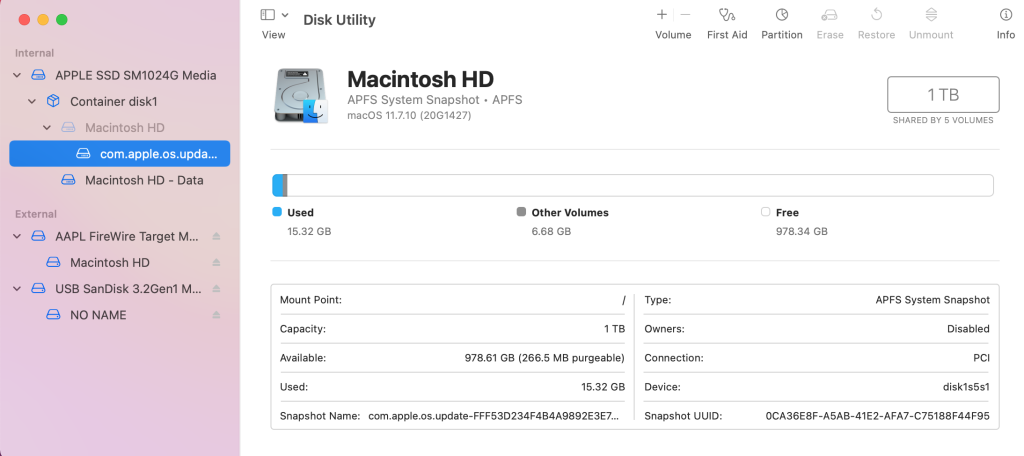1024x456 pixels.
Task: Open the Info panel icon
Action: (x=1006, y=14)
